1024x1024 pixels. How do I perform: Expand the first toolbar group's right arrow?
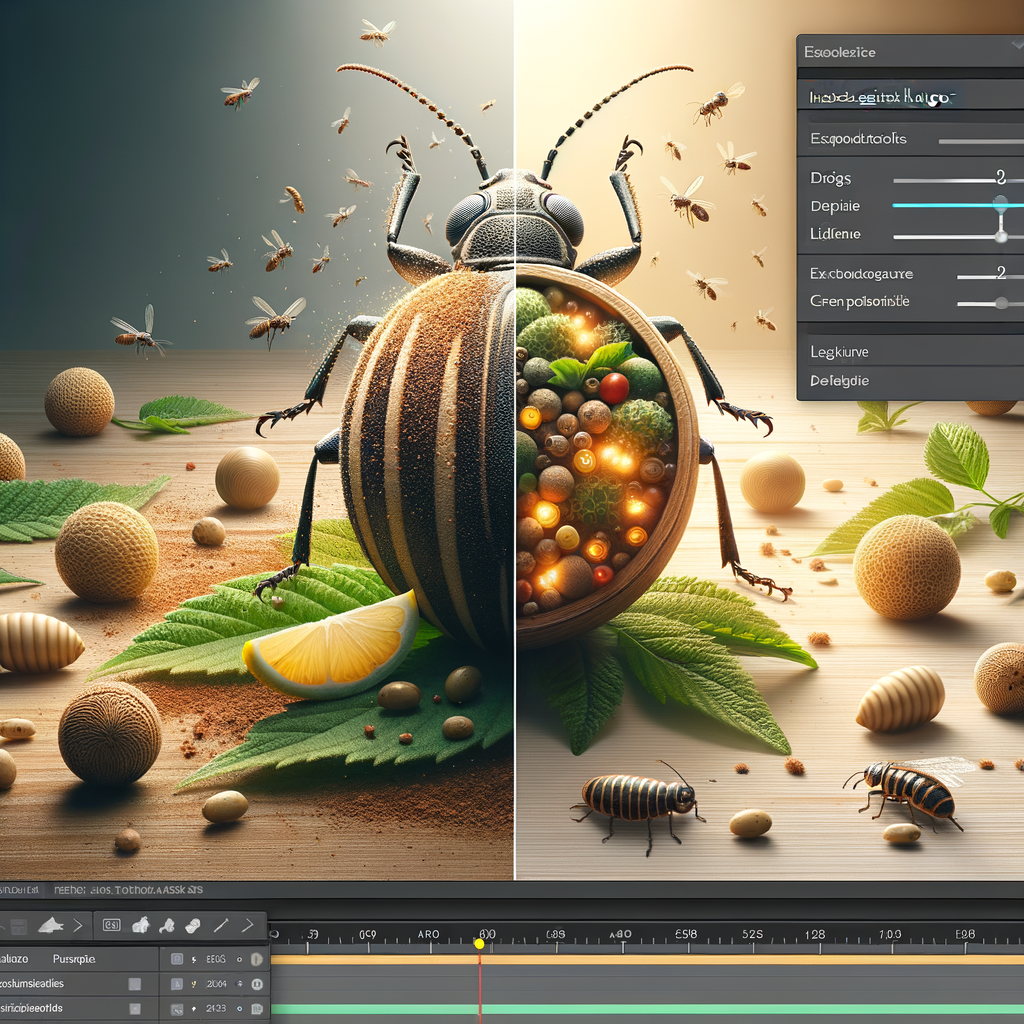(x=78, y=926)
